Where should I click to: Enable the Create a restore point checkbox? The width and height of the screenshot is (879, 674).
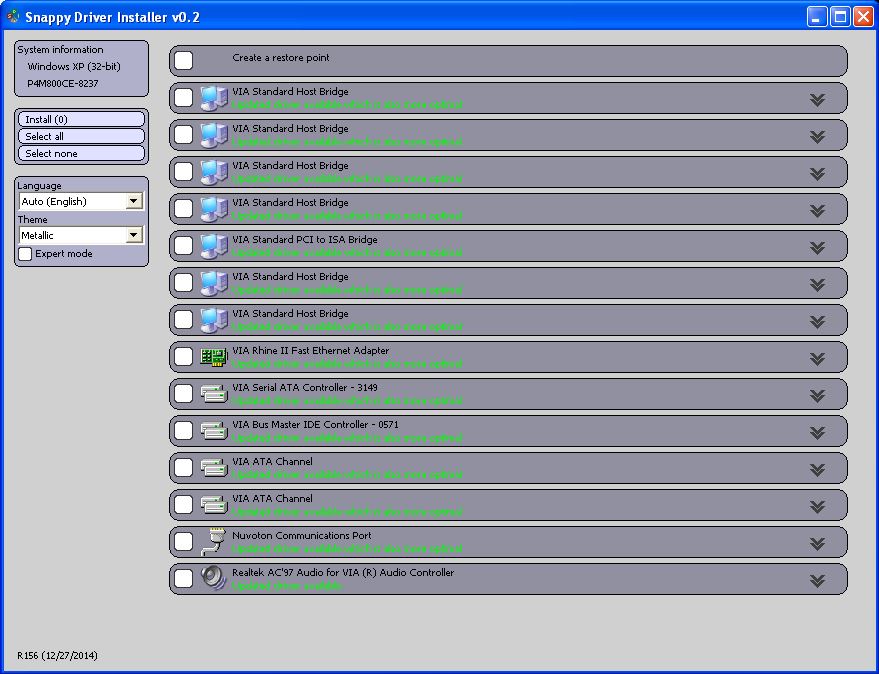click(184, 61)
